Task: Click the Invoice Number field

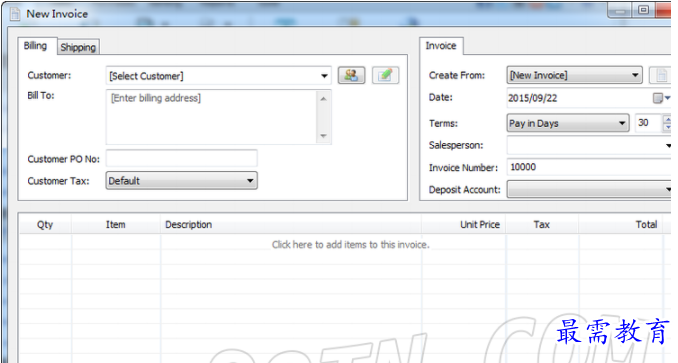Action: click(x=589, y=167)
